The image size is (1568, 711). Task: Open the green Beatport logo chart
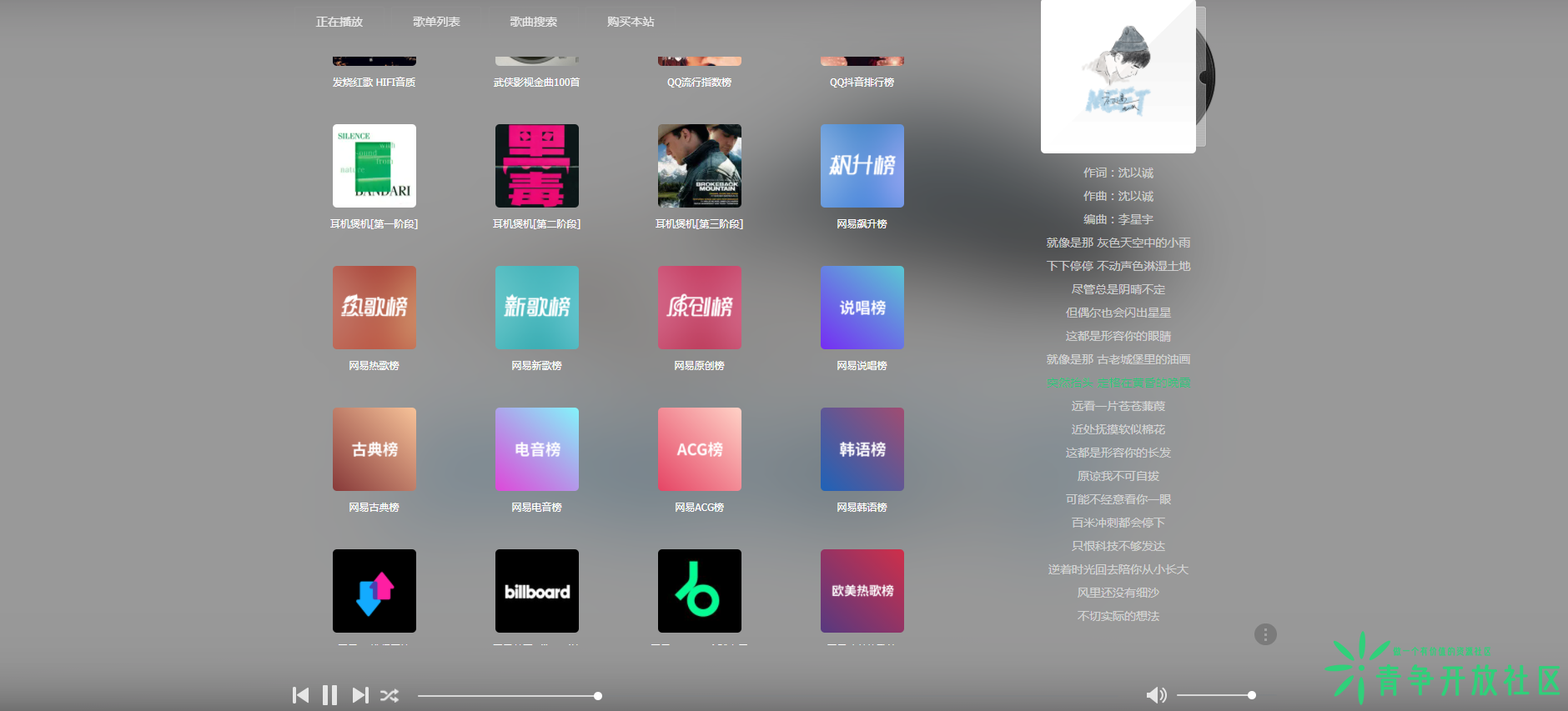tap(700, 591)
